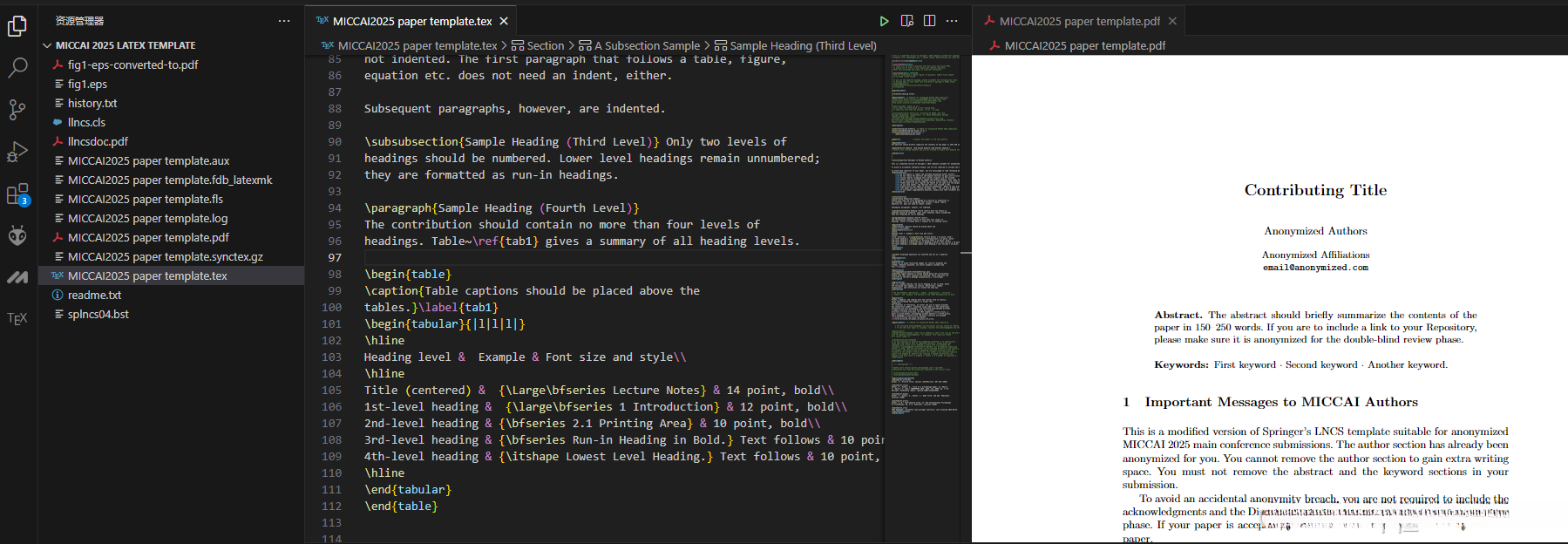Screen dimensions: 1568x544
Task: Select the MICCAI2025 paper template.tex editor tab
Action: [411, 21]
